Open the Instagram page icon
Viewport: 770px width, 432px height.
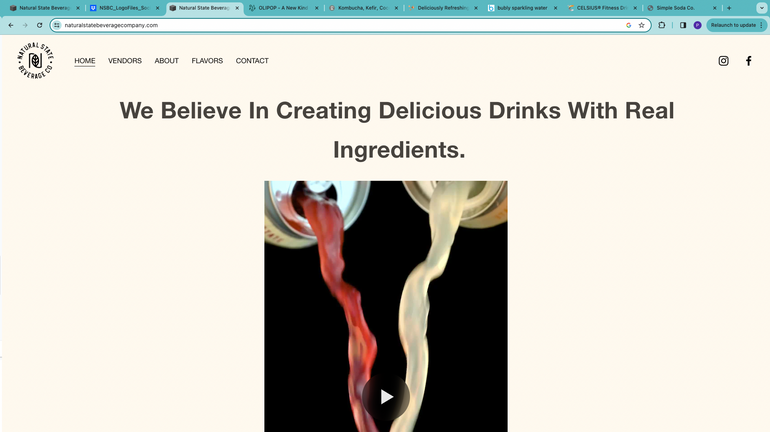click(x=723, y=61)
